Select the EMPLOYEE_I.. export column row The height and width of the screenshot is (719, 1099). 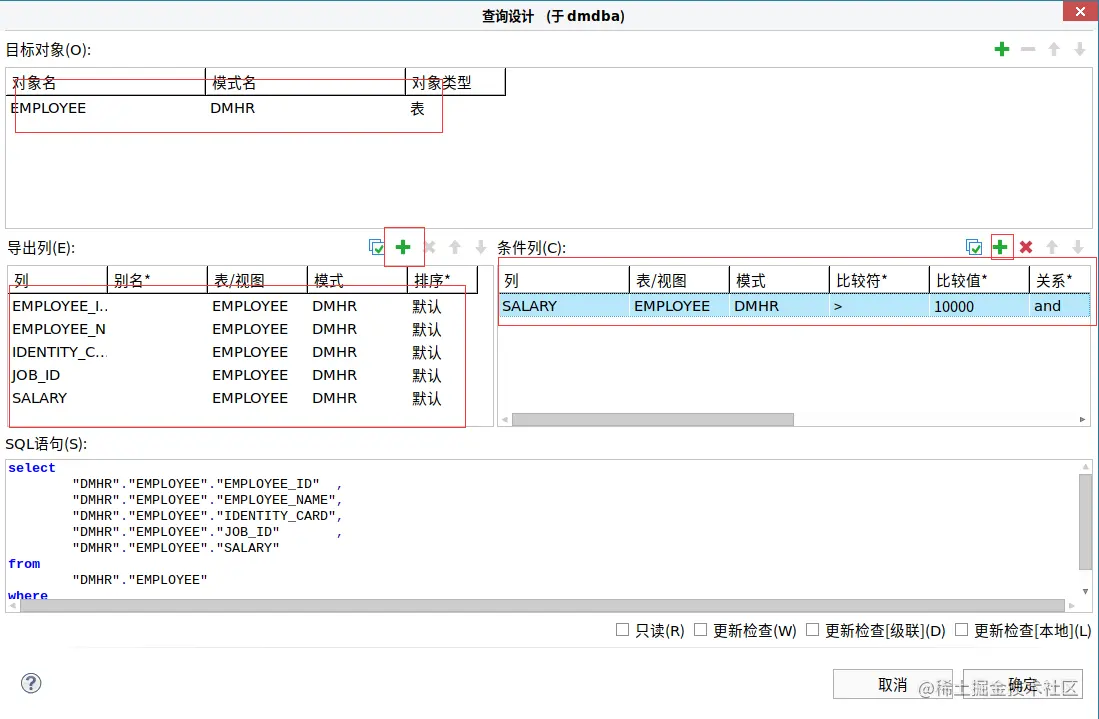click(x=243, y=306)
